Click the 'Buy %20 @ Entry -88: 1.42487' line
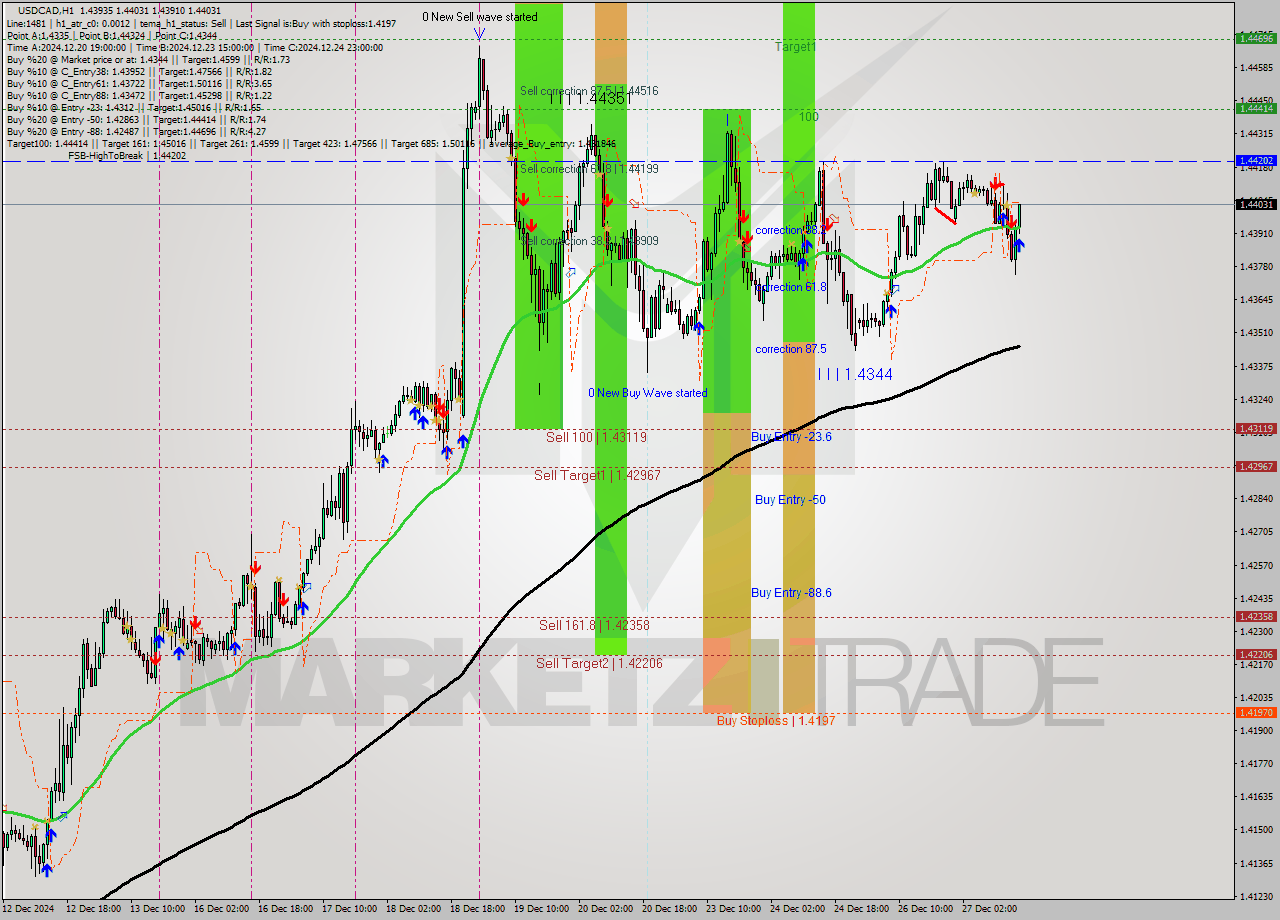 [136, 131]
